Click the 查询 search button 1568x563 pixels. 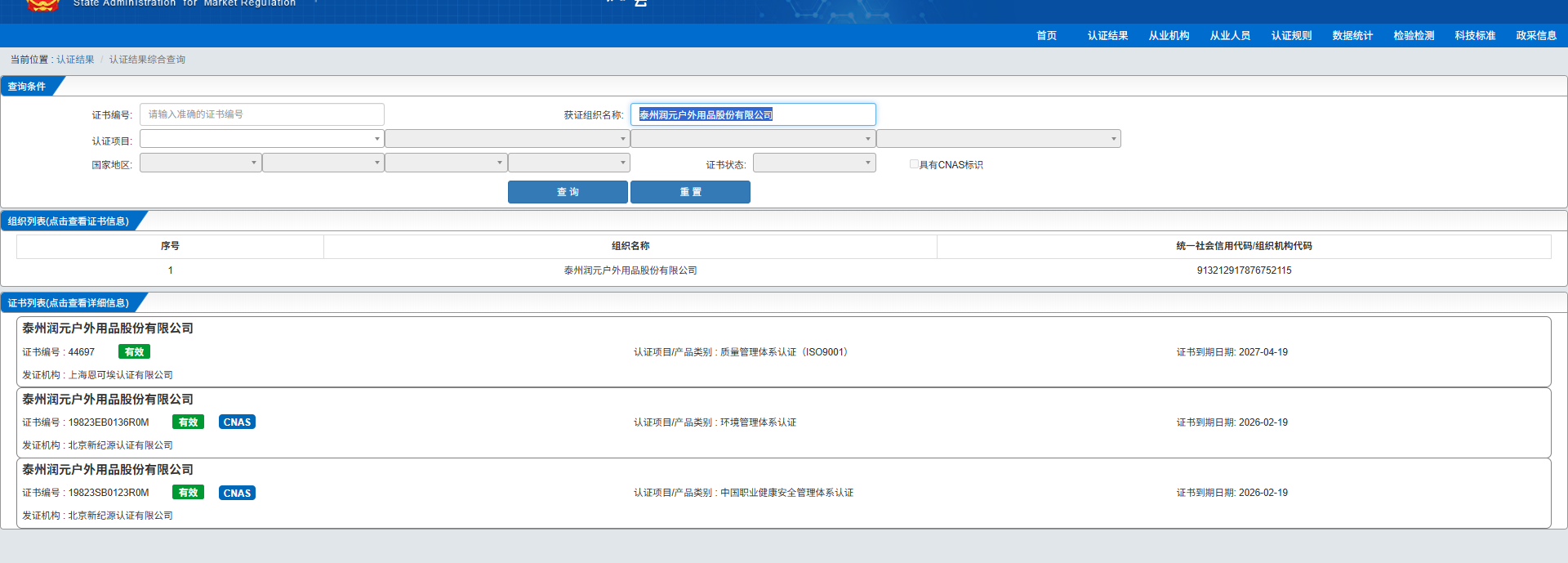568,192
